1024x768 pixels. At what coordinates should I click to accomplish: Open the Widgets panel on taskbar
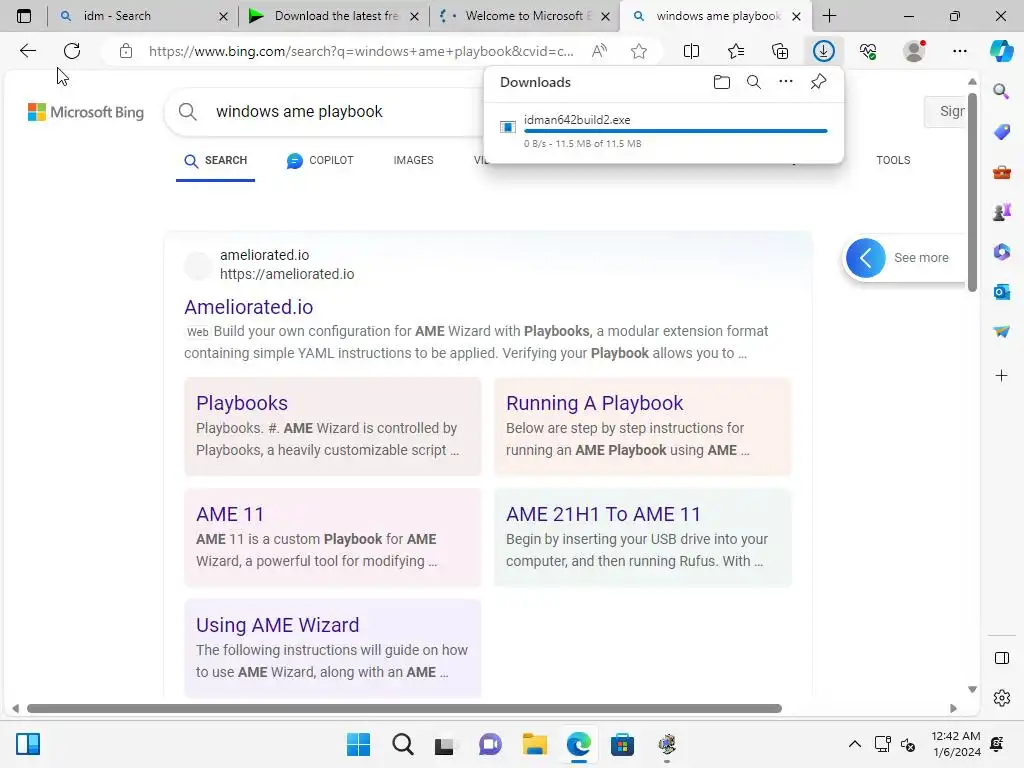tap(28, 744)
